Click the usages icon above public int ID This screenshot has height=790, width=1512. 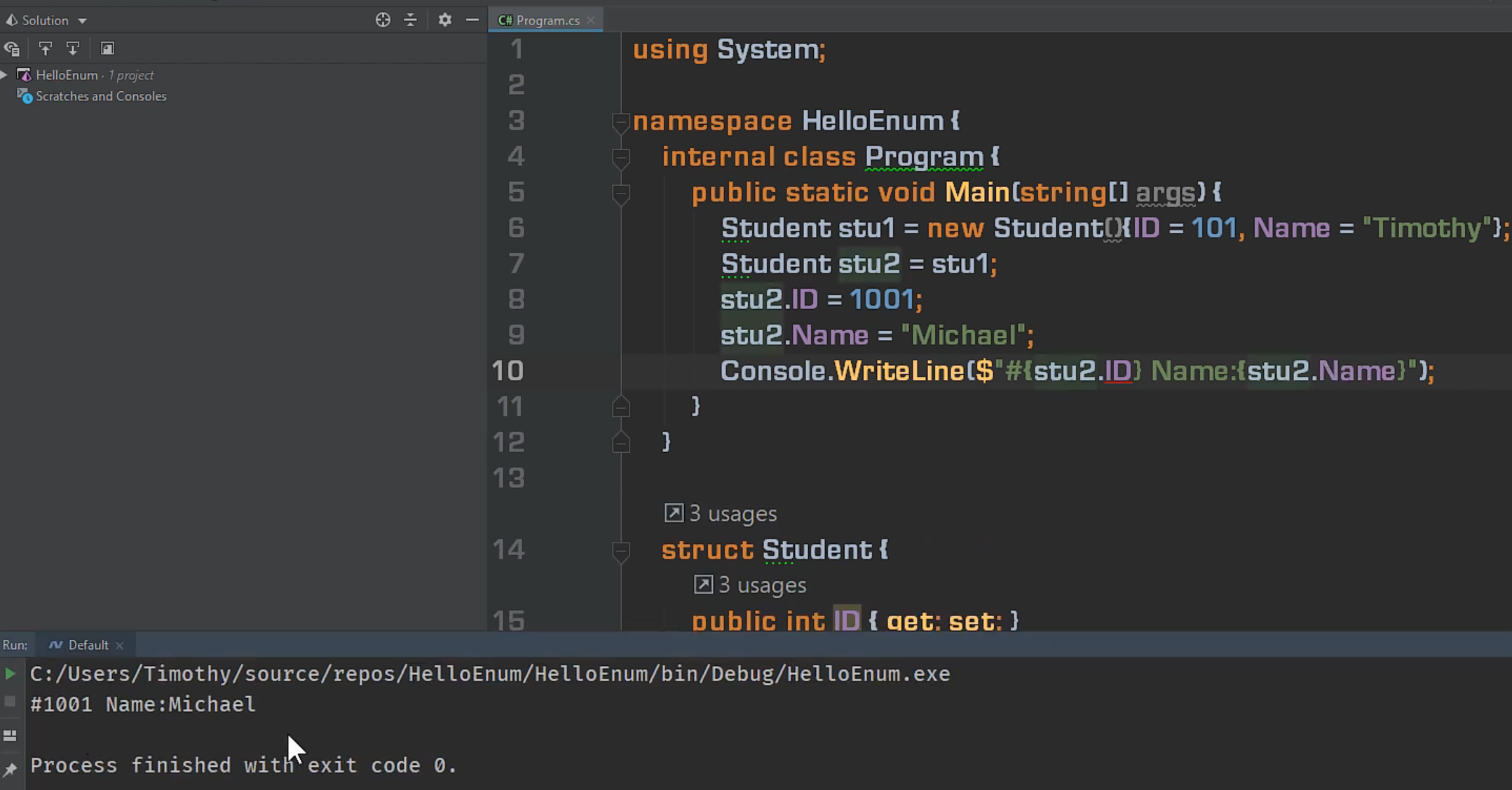click(703, 585)
